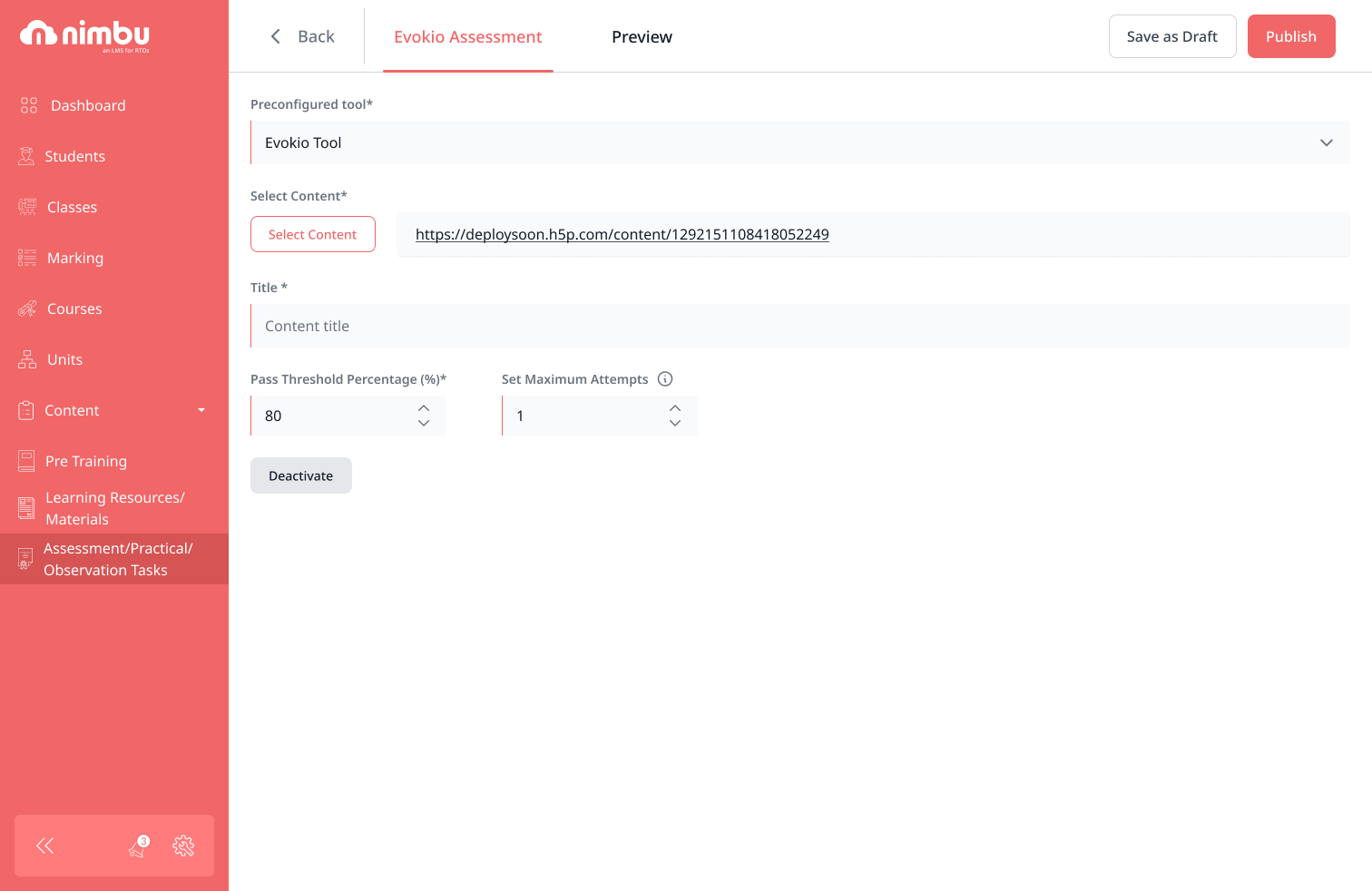Click the Publish button

coord(1291,36)
